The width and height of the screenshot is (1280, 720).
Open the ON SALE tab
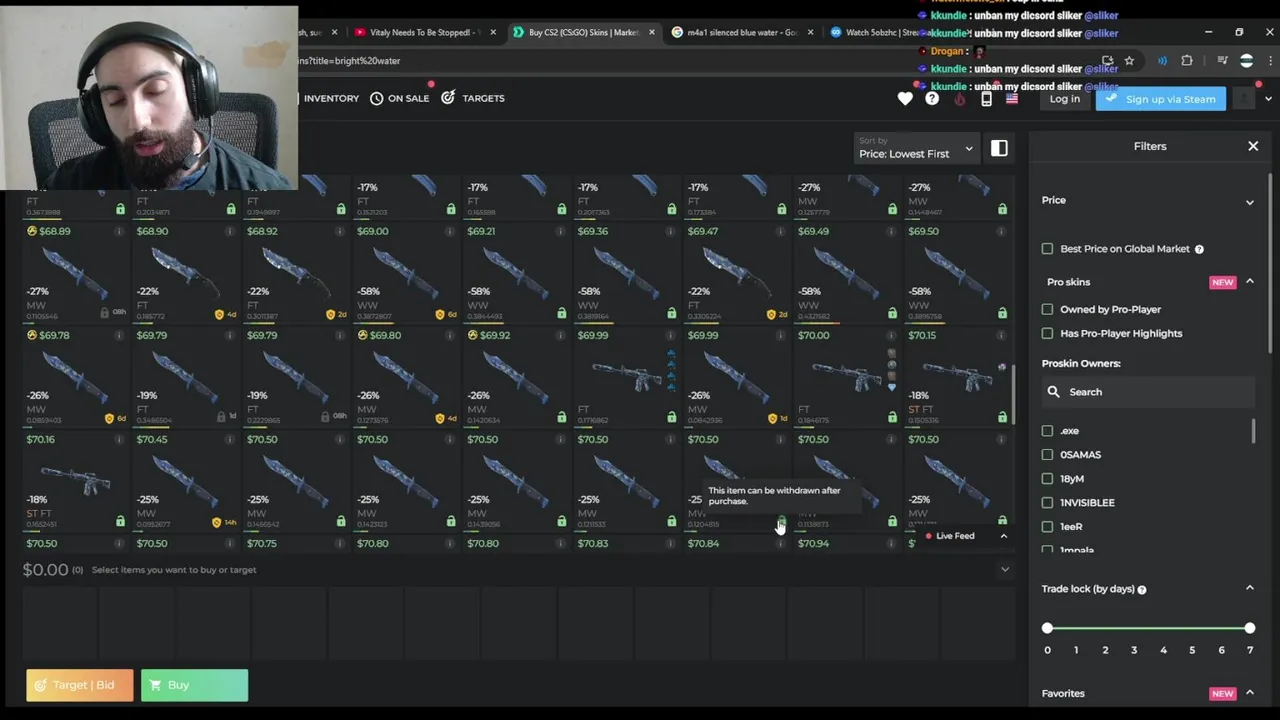pyautogui.click(x=399, y=98)
